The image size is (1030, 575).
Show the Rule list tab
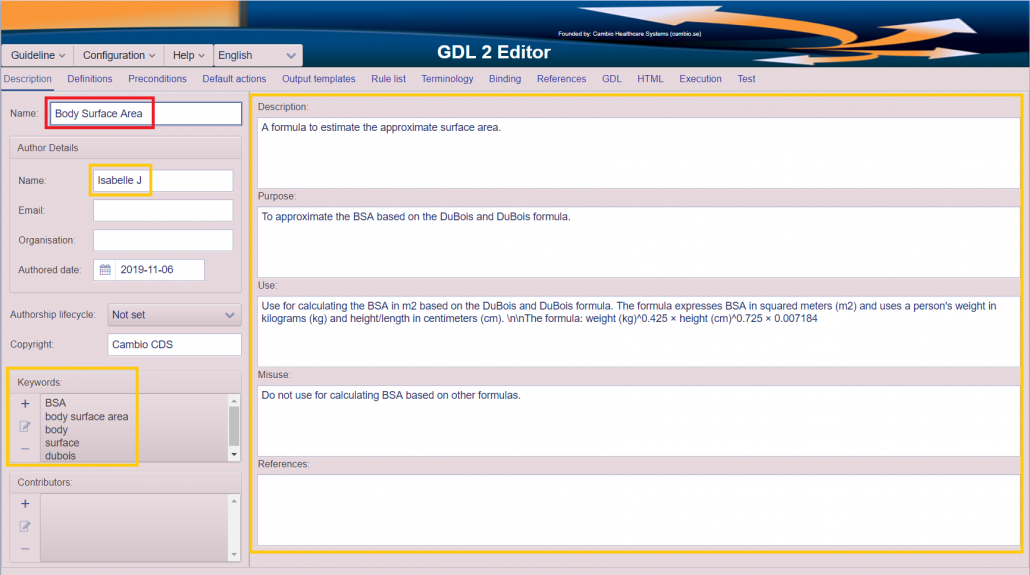[388, 79]
